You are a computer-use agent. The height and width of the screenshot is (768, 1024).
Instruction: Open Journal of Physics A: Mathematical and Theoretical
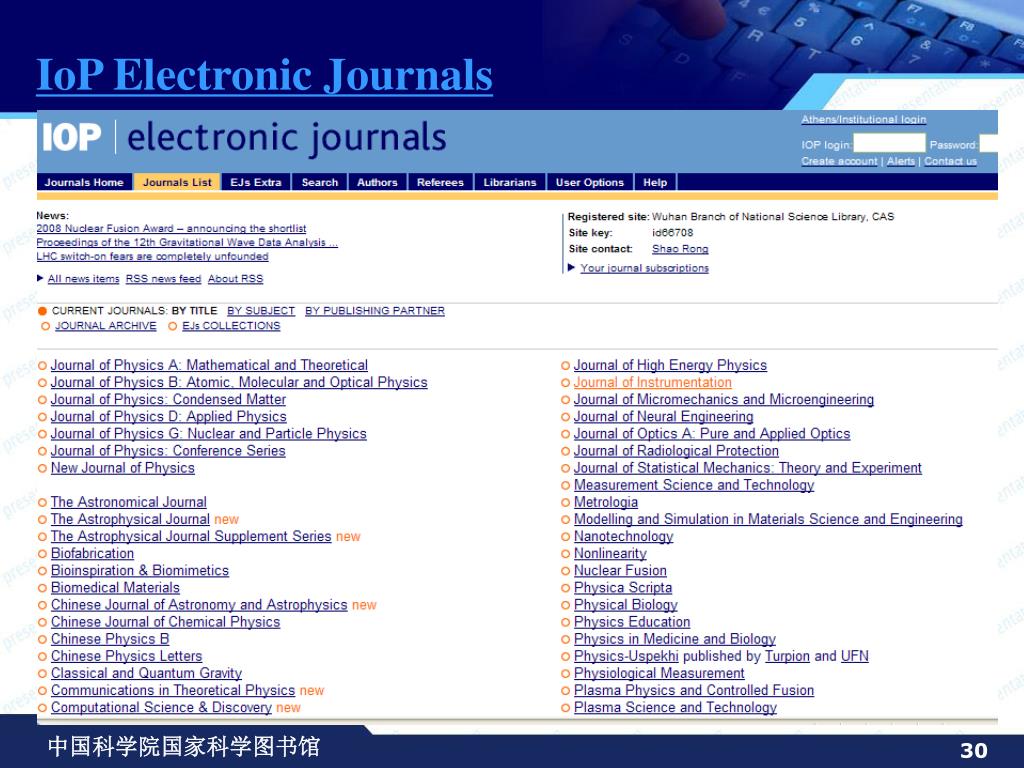(x=209, y=365)
